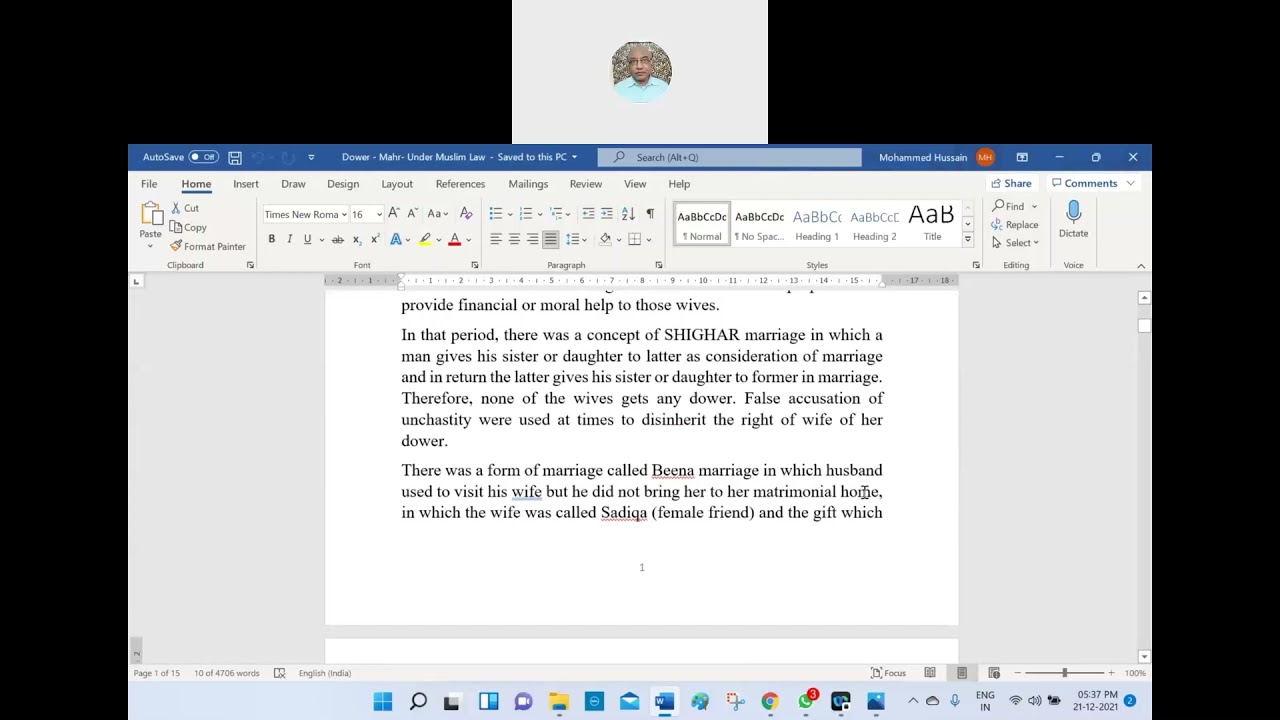Image resolution: width=1280 pixels, height=720 pixels.
Task: Center align the text
Action: pyautogui.click(x=514, y=239)
